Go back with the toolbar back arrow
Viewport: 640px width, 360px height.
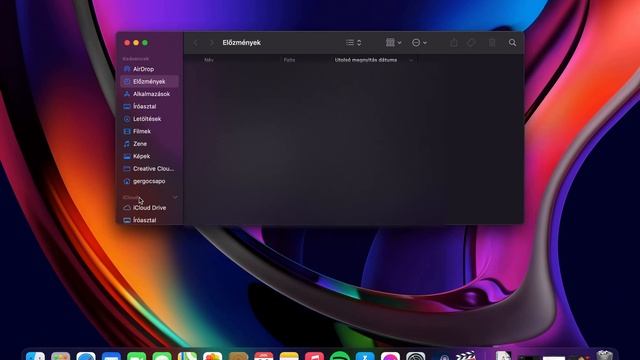196,42
